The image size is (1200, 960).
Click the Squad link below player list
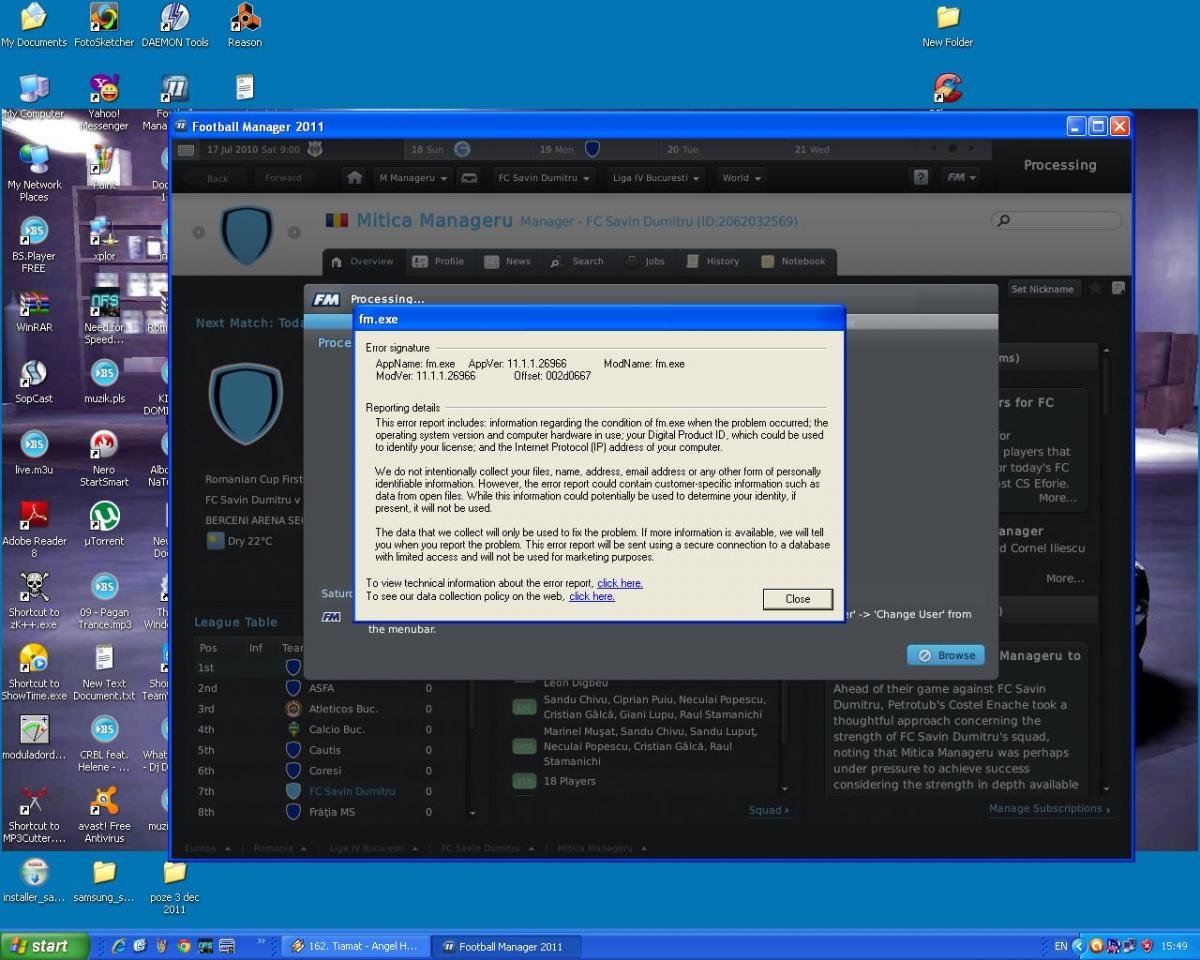(768, 810)
